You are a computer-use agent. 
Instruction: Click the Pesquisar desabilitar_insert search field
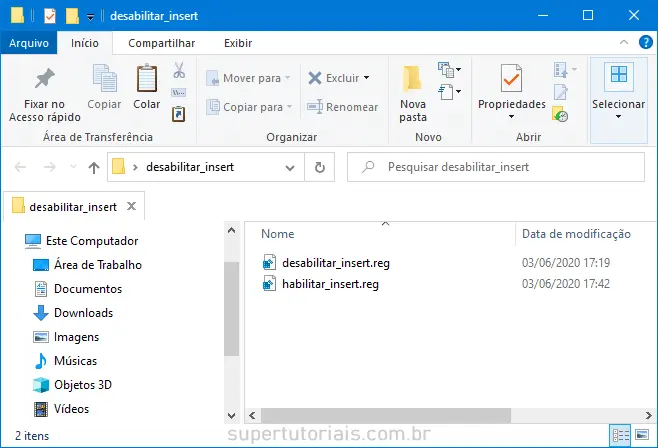pos(500,167)
